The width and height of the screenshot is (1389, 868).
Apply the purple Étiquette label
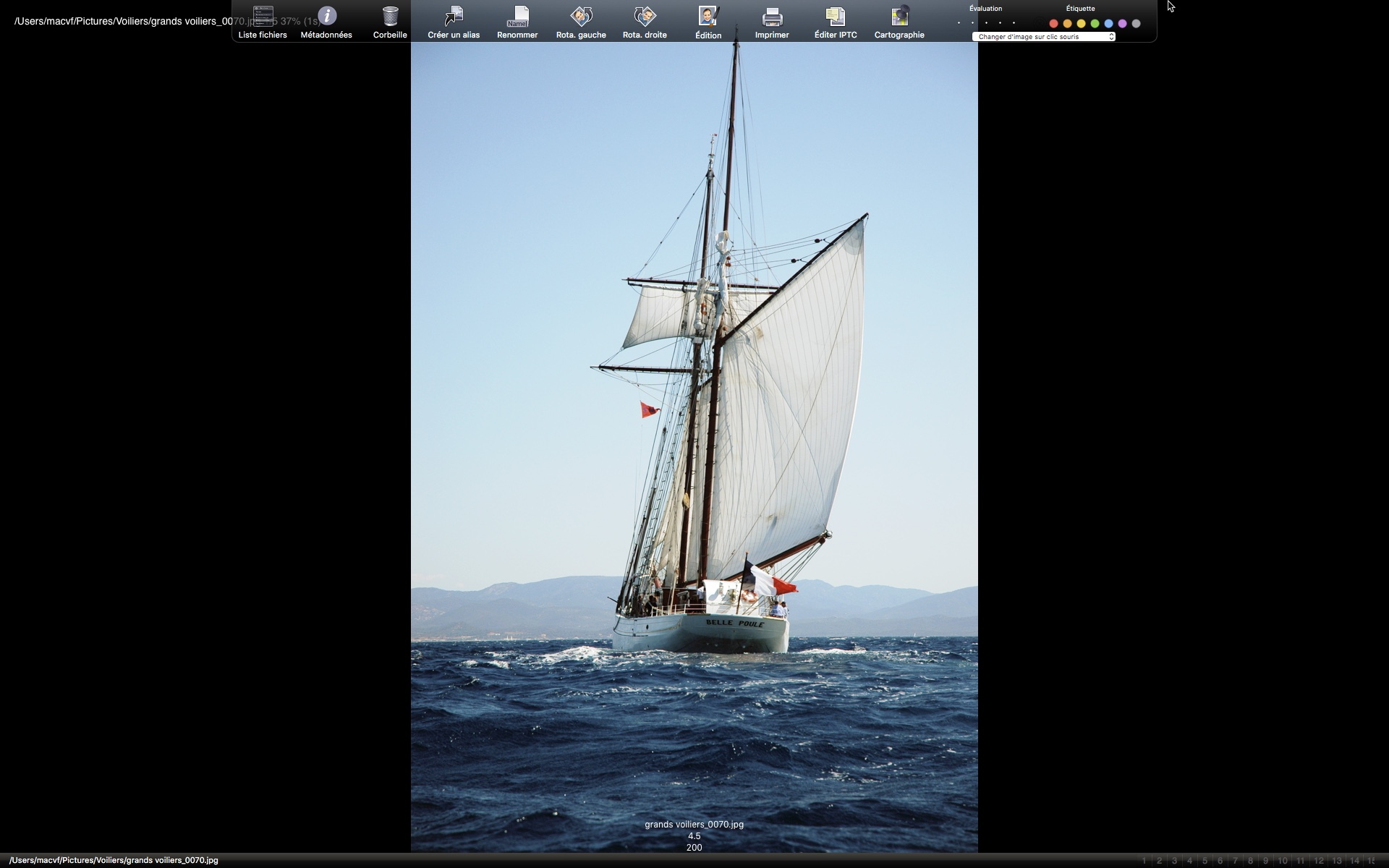tap(1122, 23)
